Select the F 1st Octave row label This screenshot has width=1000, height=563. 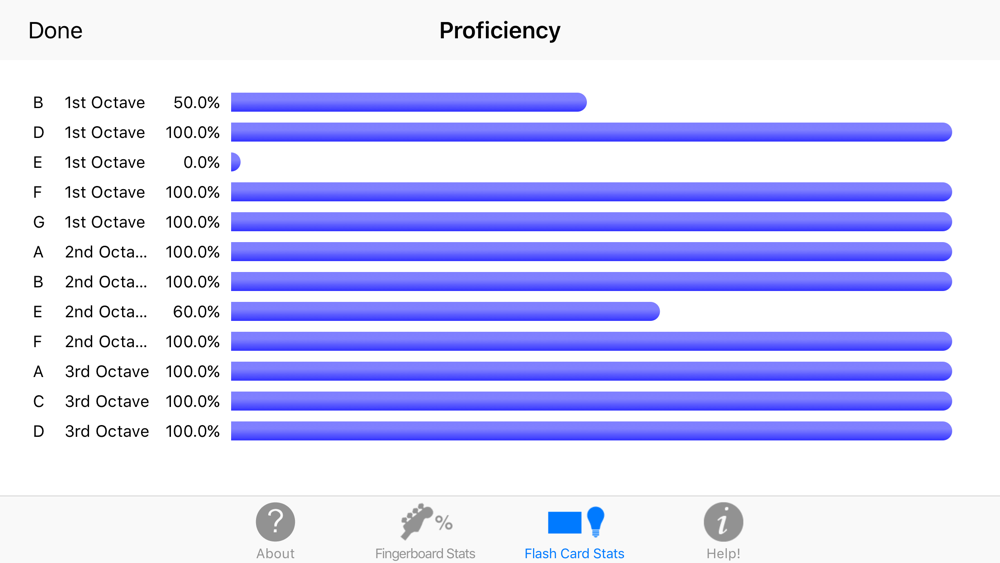coord(89,192)
